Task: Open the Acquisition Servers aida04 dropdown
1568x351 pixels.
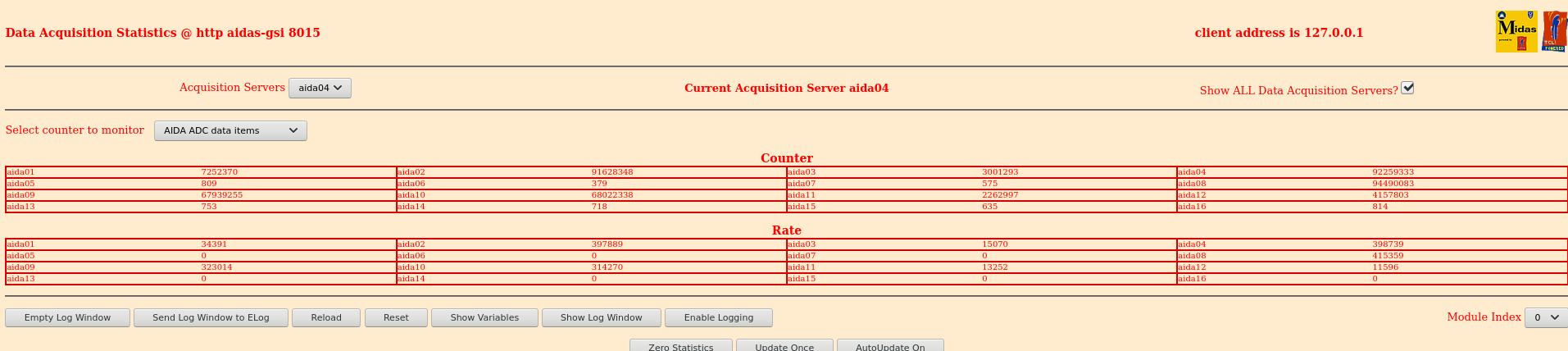Action: 320,88
